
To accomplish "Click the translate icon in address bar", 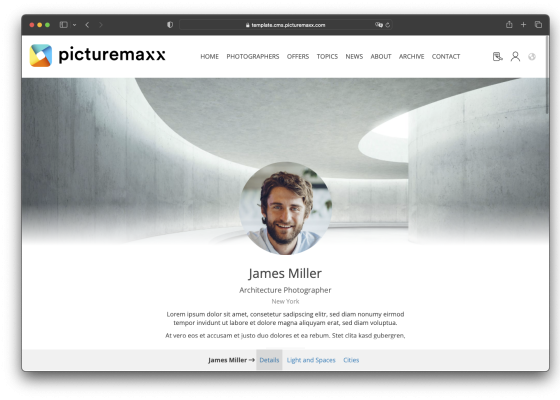I will click(379, 25).
